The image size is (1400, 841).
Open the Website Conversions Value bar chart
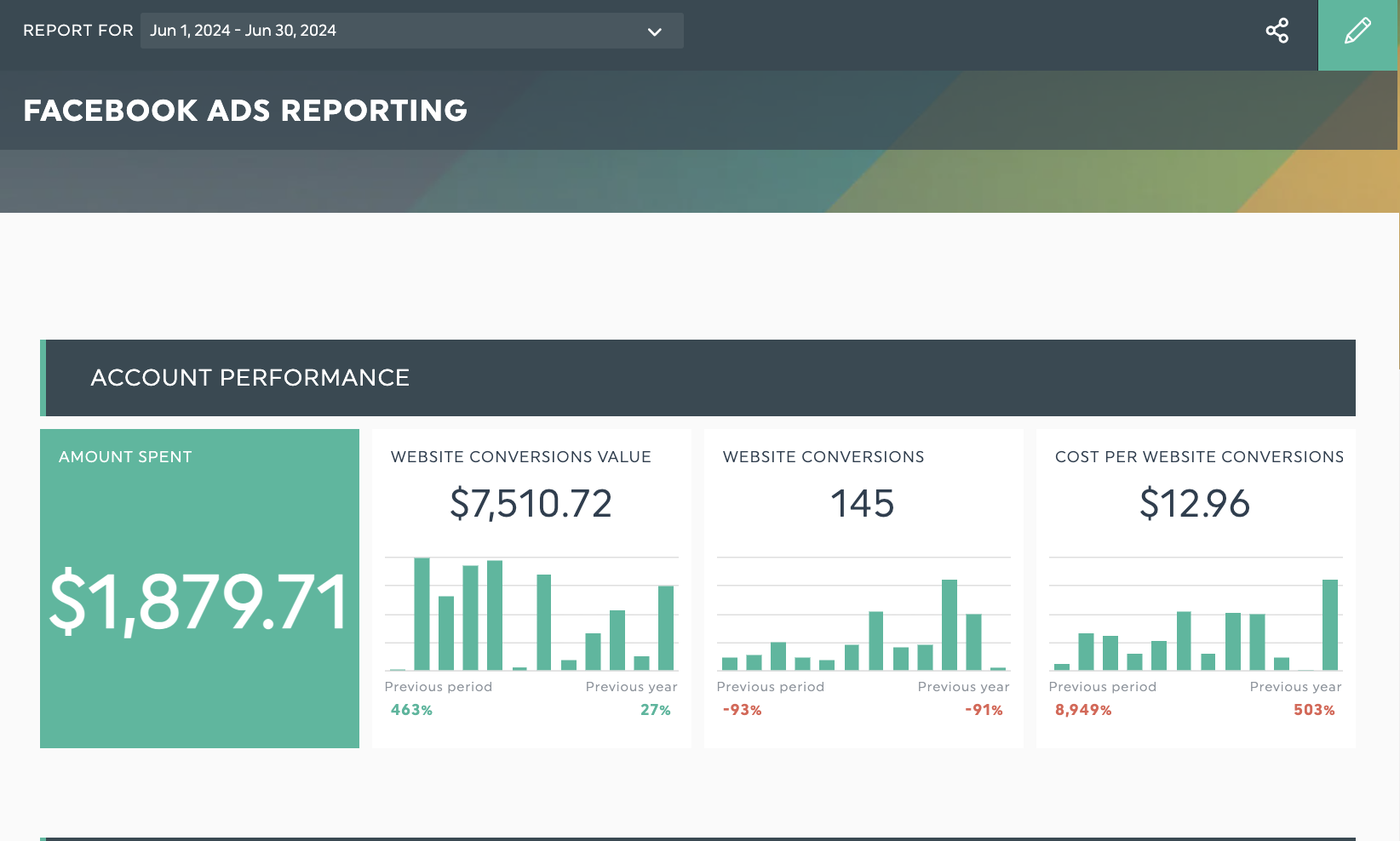click(x=531, y=614)
